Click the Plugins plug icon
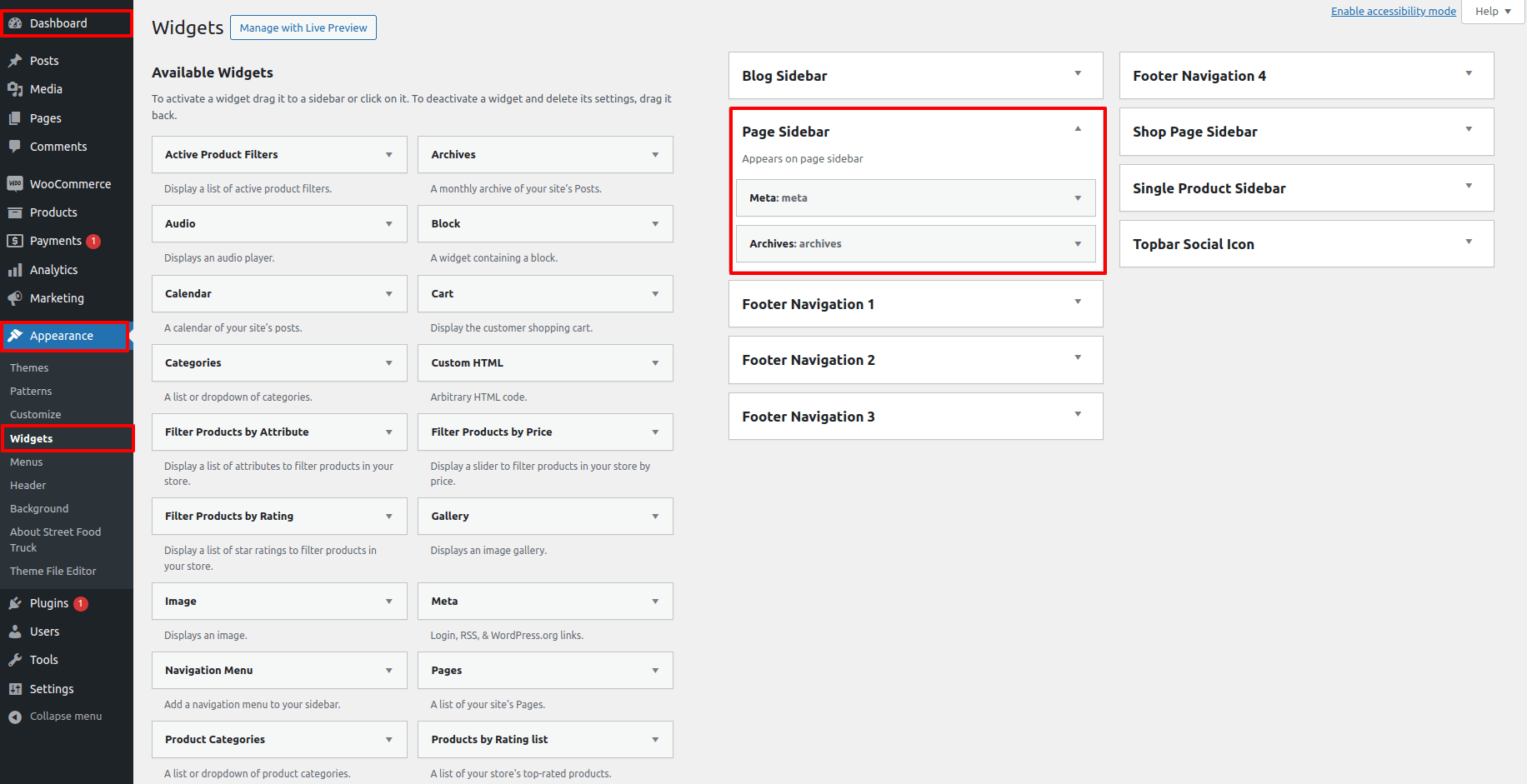The width and height of the screenshot is (1527, 784). coord(15,603)
